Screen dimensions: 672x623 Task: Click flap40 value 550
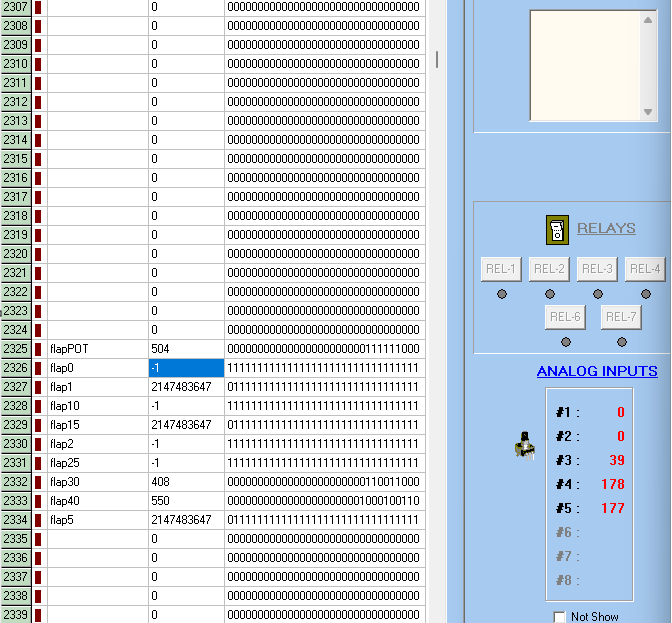160,501
